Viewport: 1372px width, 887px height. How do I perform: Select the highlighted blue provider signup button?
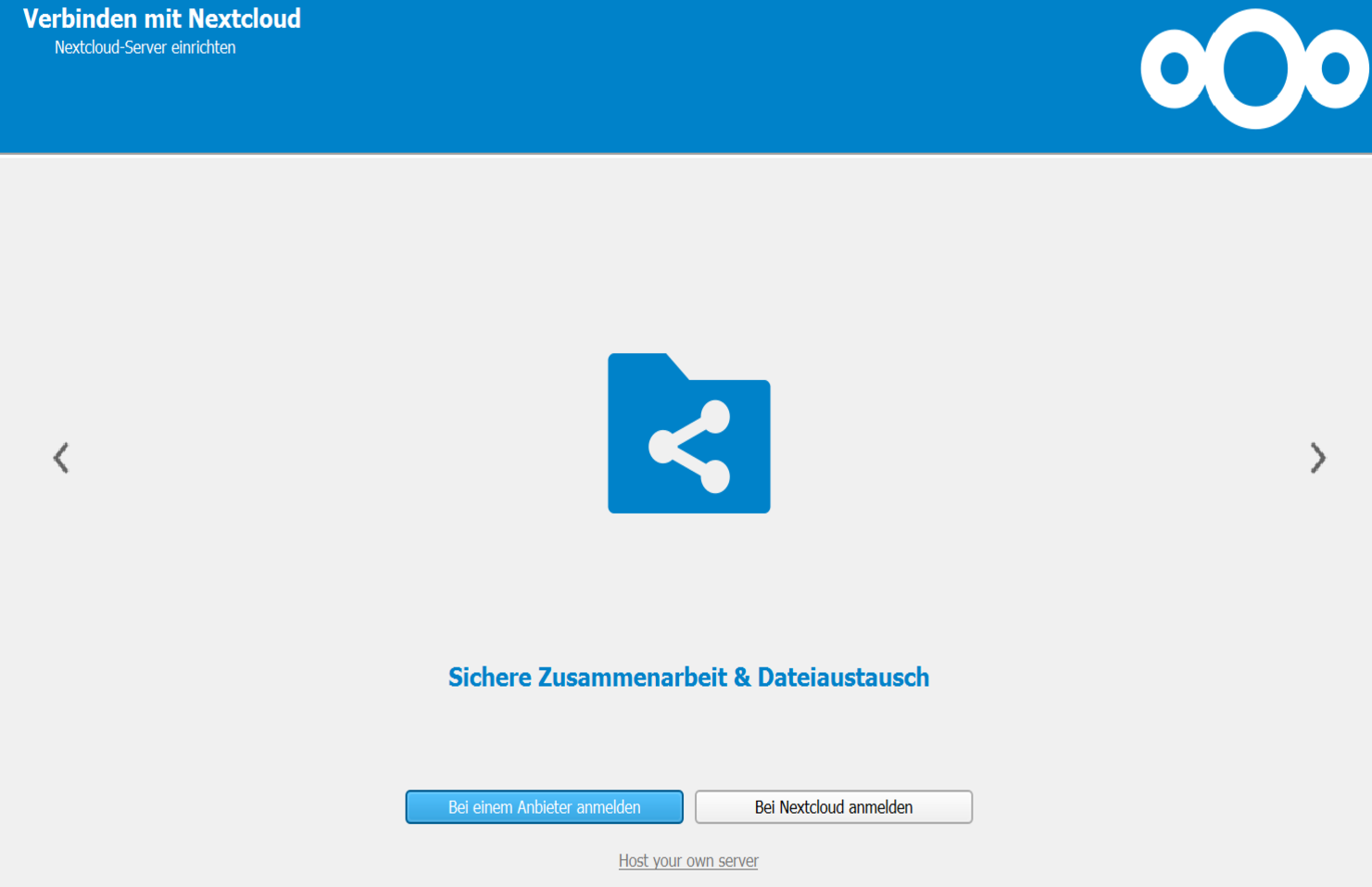[544, 806]
